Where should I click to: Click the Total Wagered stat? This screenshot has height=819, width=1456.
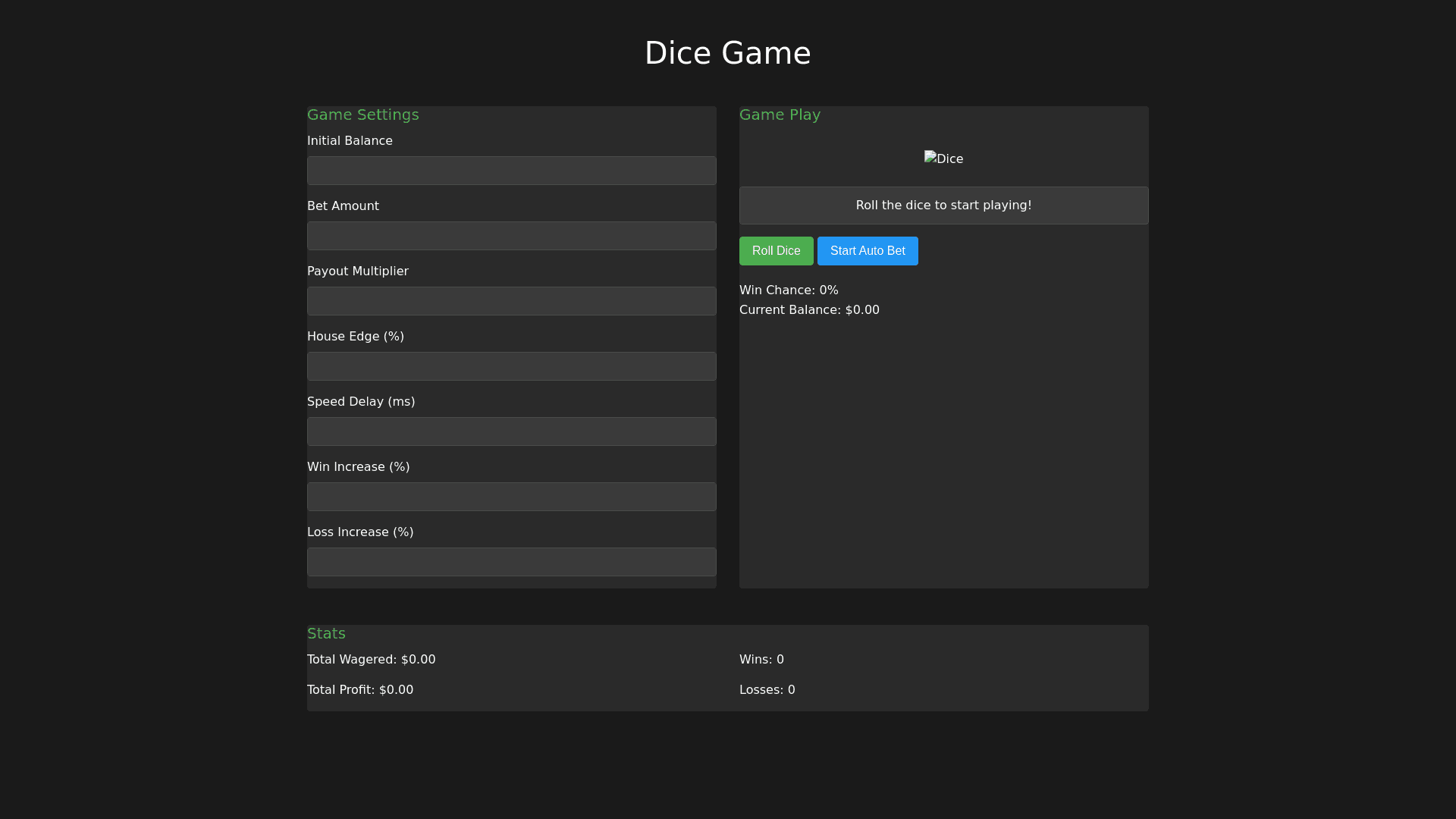point(371,660)
